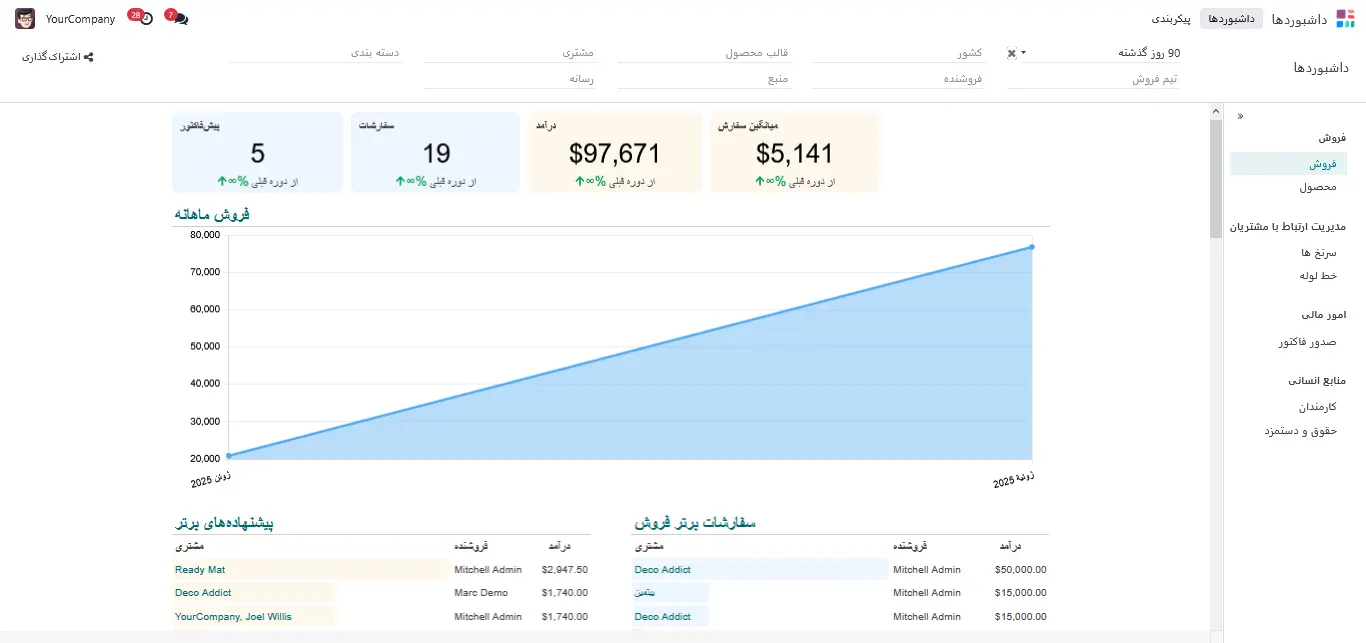Open the user avatar menu
The height and width of the screenshot is (643, 1366).
[x=25, y=19]
